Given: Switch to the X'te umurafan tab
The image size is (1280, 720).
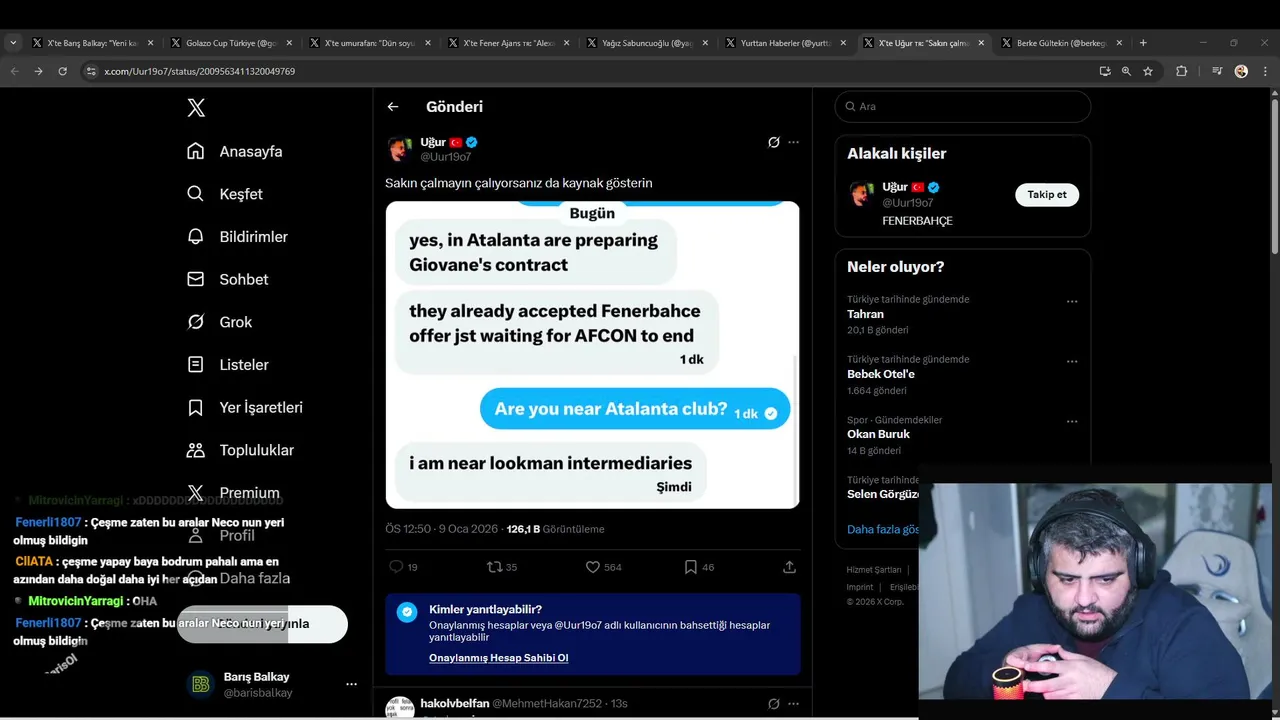Looking at the screenshot, I should pyautogui.click(x=370, y=43).
